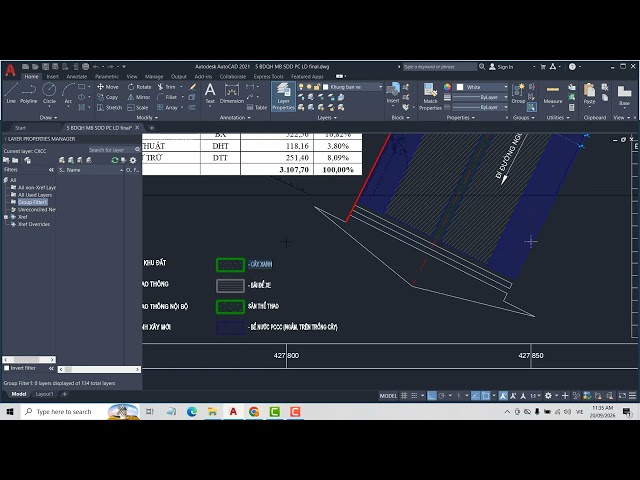Activate the Scale command
The height and width of the screenshot is (480, 640).
[138, 107]
